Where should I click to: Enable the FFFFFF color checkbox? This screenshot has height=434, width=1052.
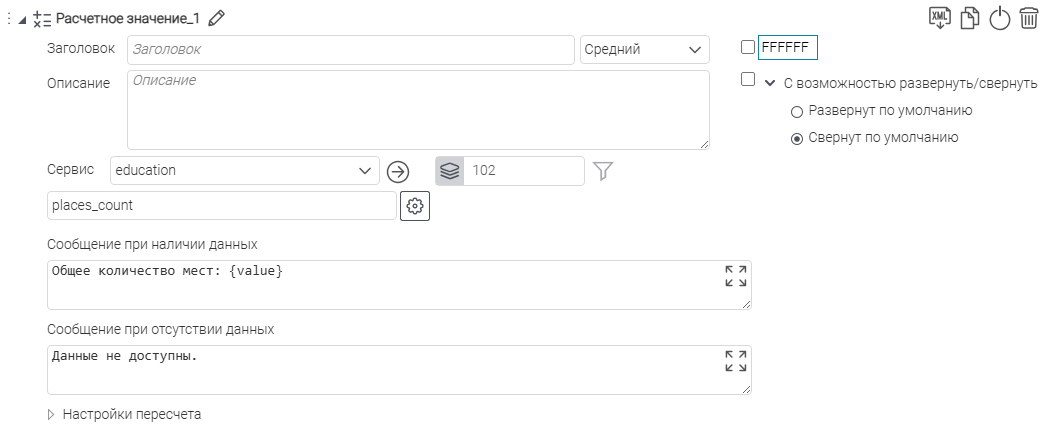[x=748, y=47]
